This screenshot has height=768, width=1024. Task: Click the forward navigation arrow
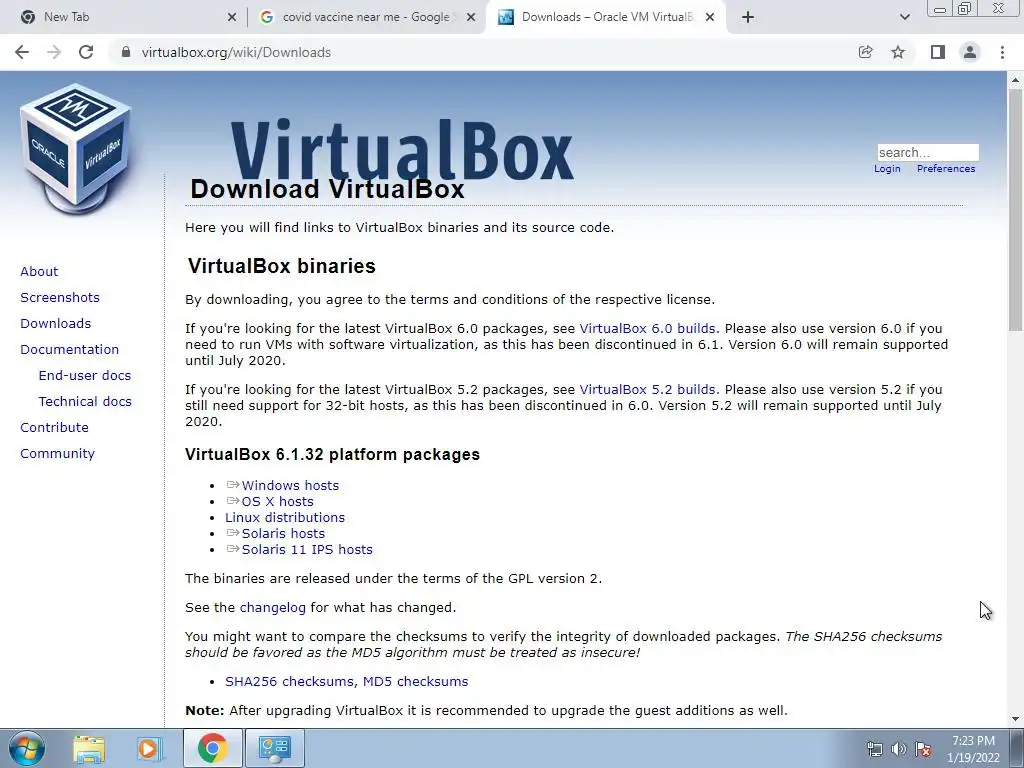tap(54, 52)
